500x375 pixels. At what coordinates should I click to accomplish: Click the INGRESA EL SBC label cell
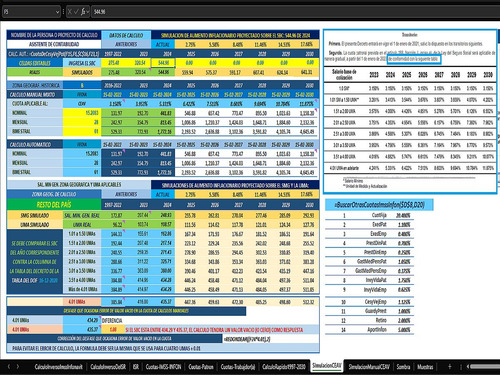tap(82, 63)
